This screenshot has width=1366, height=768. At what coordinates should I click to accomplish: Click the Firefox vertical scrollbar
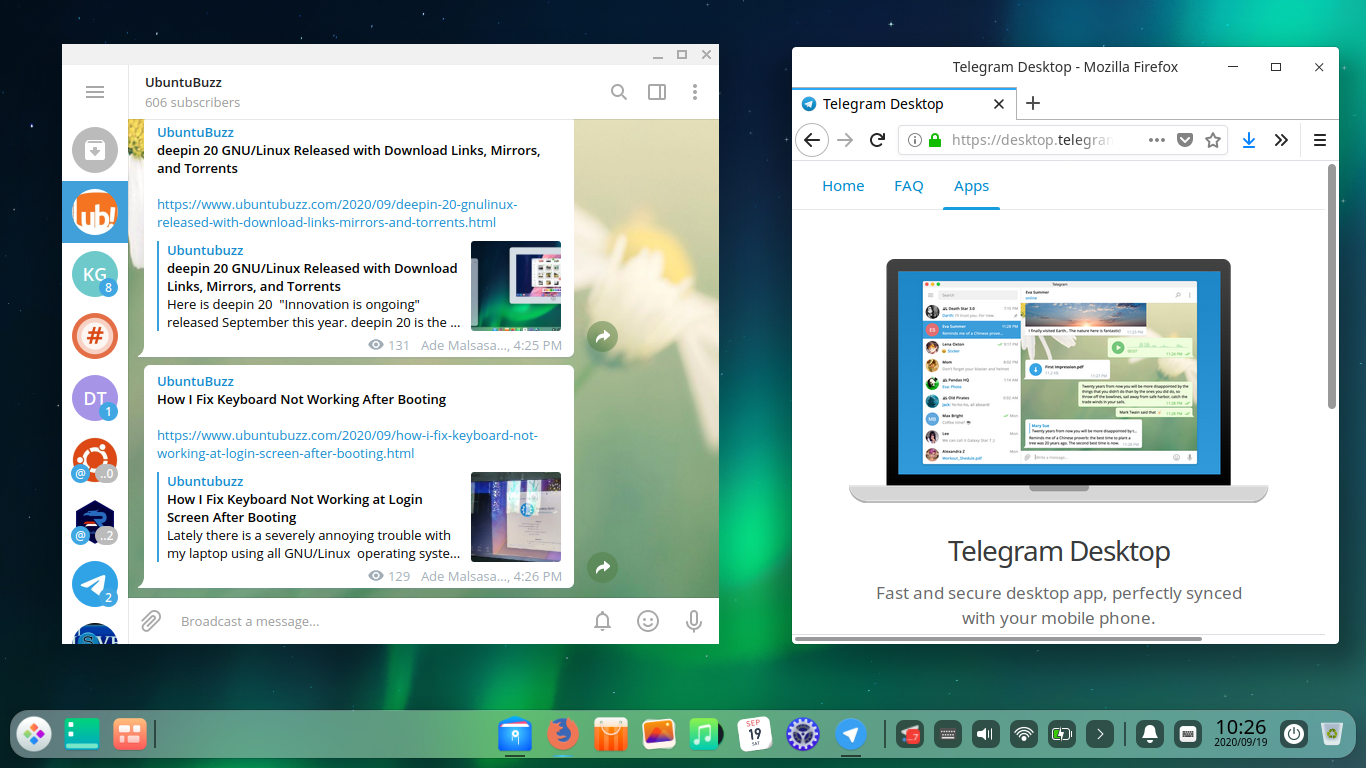click(1331, 287)
